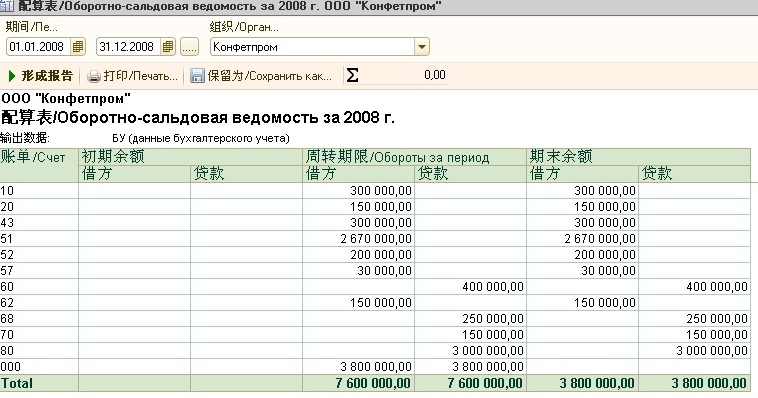Click Total turnover debit 7 600 000,00

click(373, 383)
